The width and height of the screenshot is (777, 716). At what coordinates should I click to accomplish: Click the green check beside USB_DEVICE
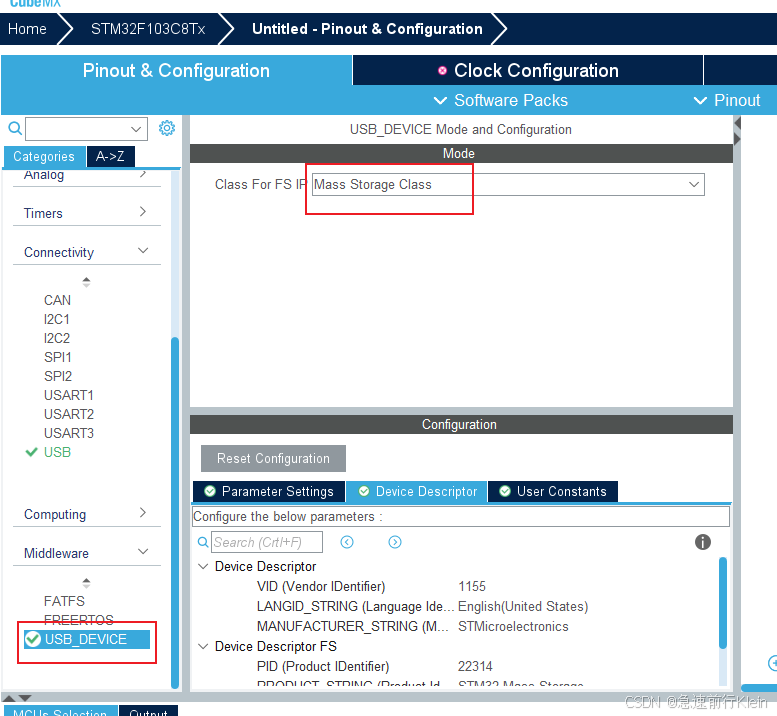click(x=33, y=639)
